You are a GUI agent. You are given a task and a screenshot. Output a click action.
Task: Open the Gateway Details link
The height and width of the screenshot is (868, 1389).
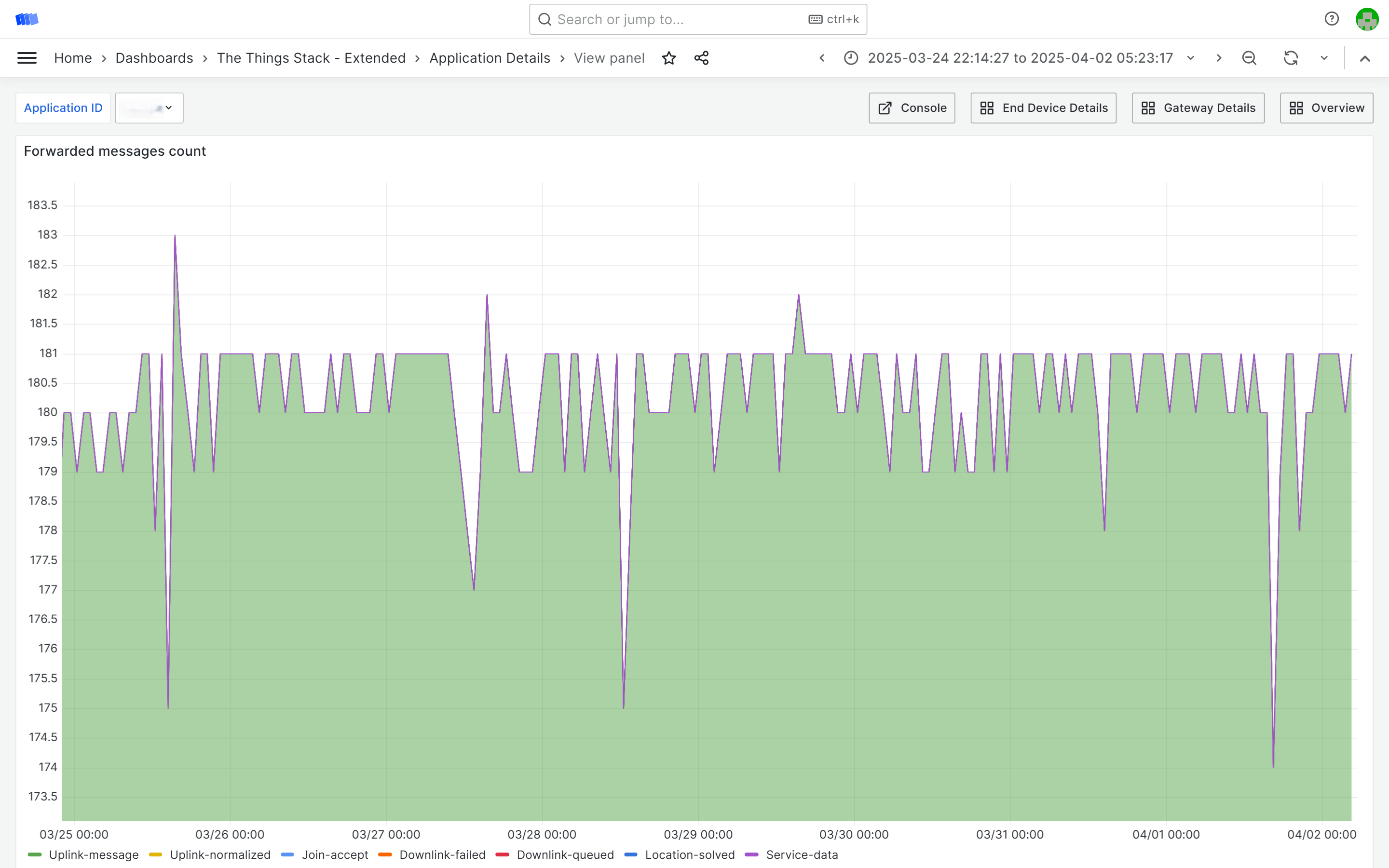coord(1198,108)
